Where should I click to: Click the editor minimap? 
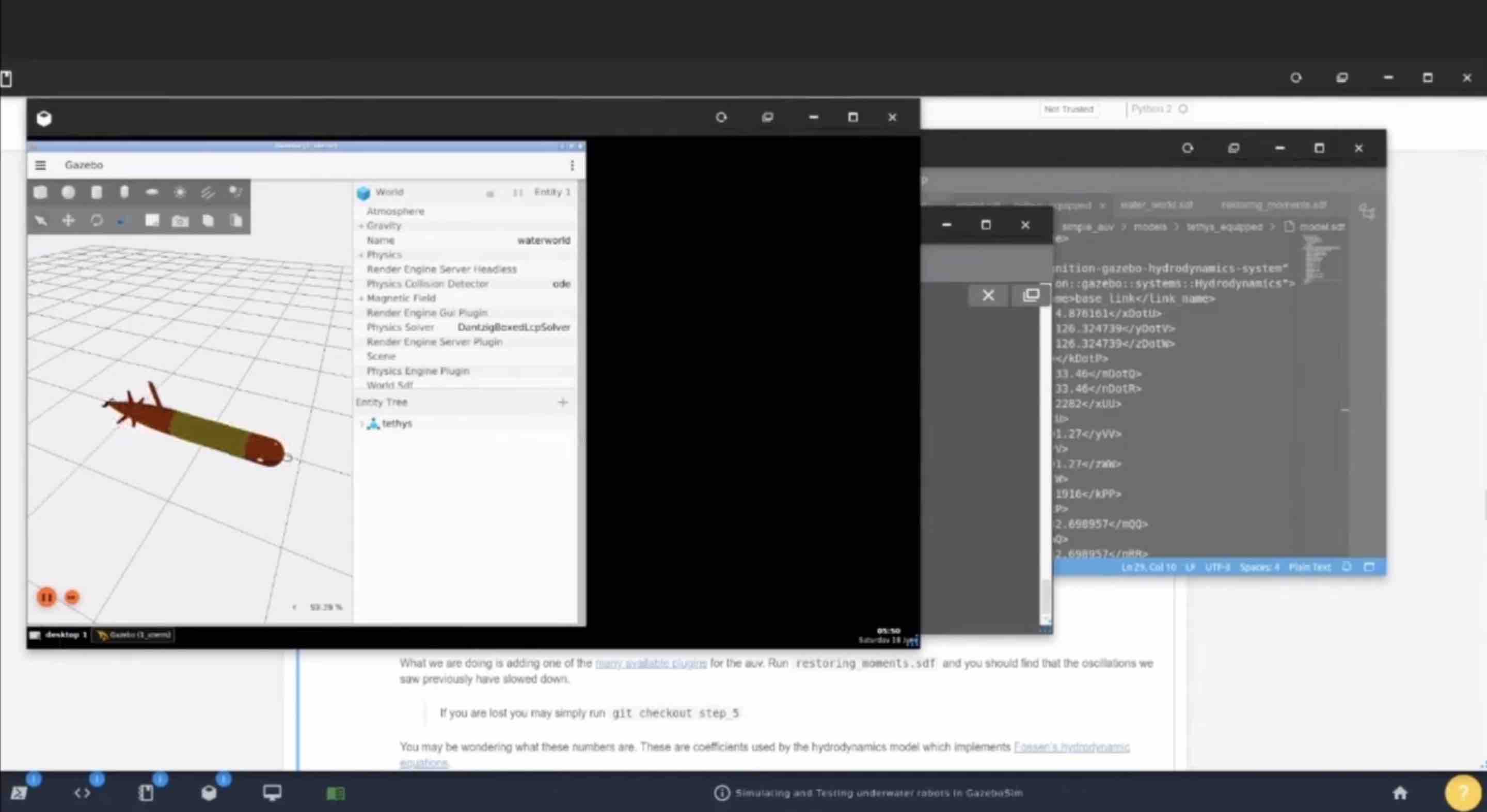(1321, 260)
